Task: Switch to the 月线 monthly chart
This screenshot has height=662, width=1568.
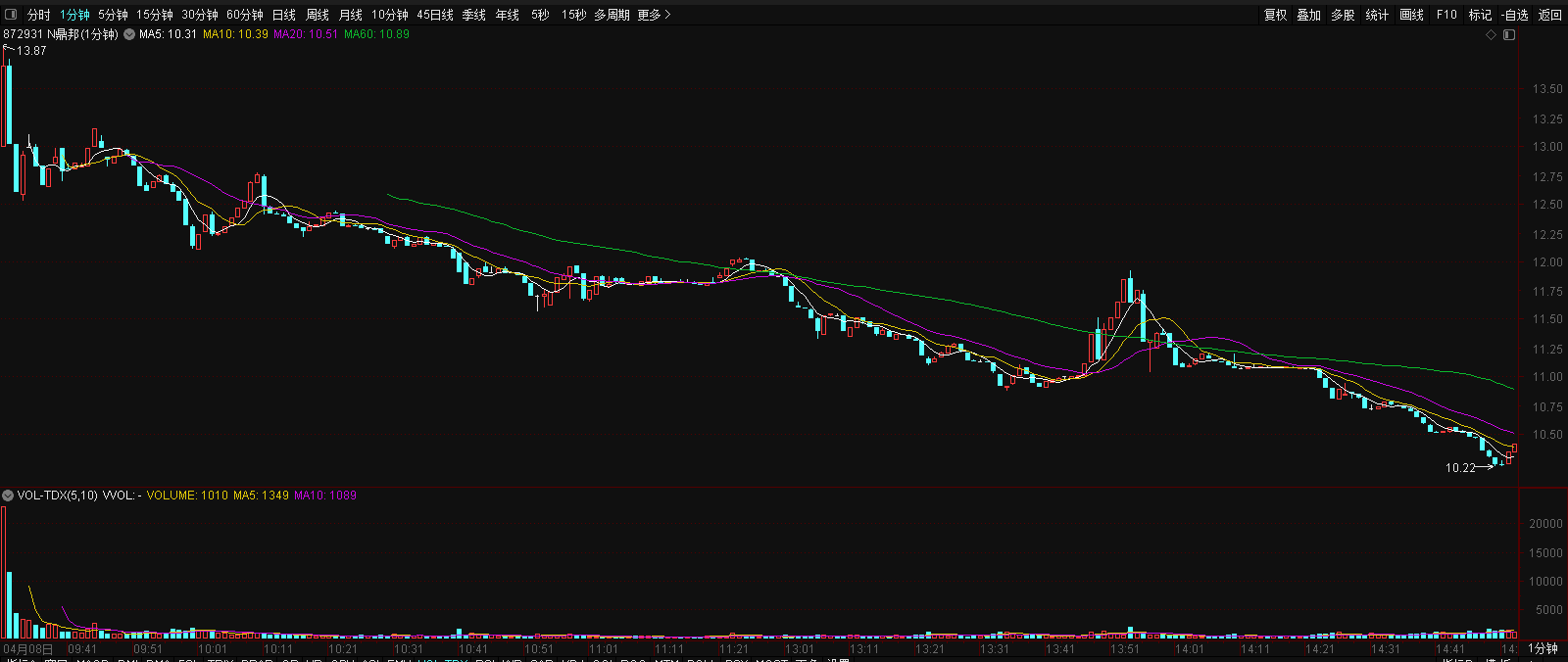Action: click(351, 15)
